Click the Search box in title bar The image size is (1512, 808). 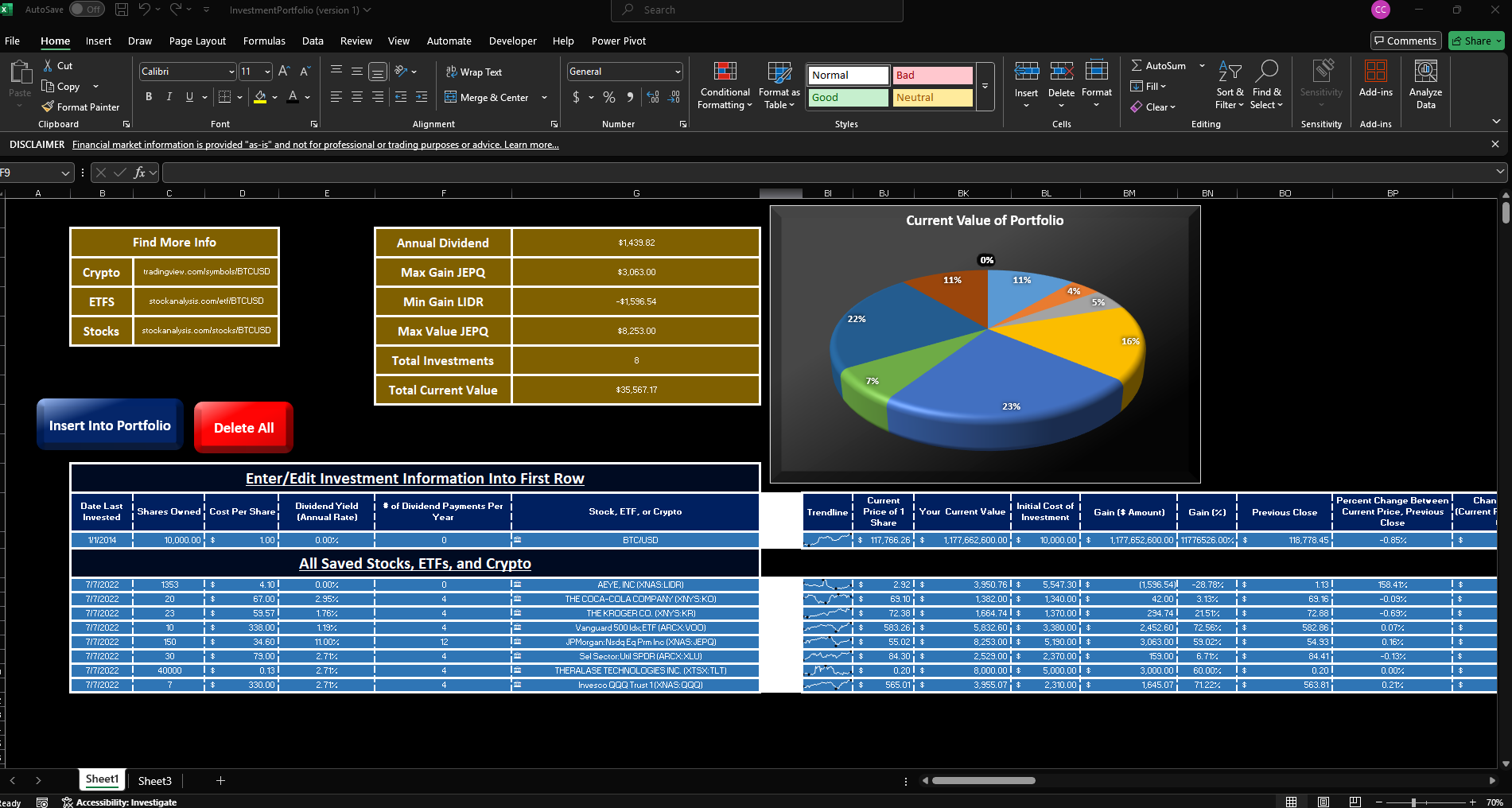click(757, 10)
